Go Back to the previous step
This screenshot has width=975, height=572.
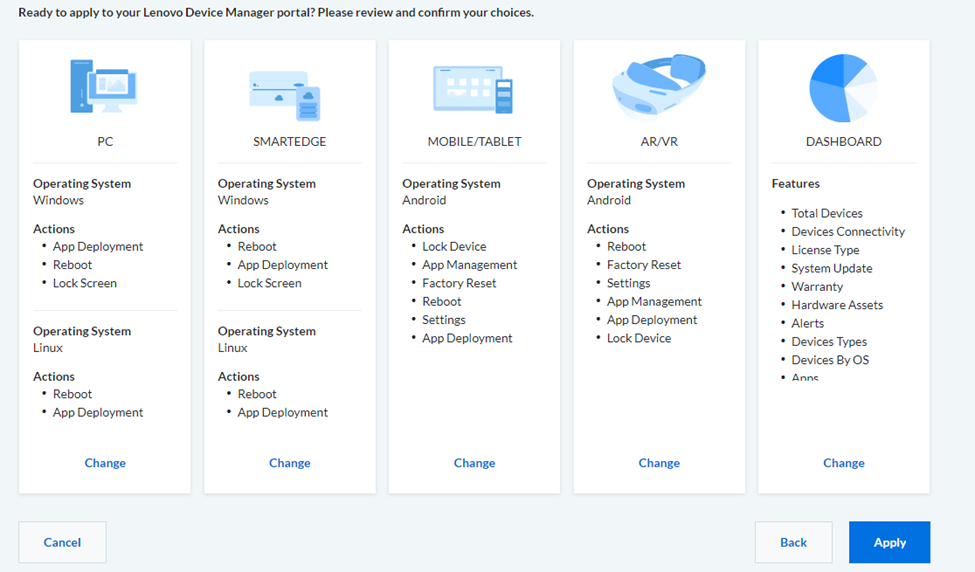pos(793,542)
